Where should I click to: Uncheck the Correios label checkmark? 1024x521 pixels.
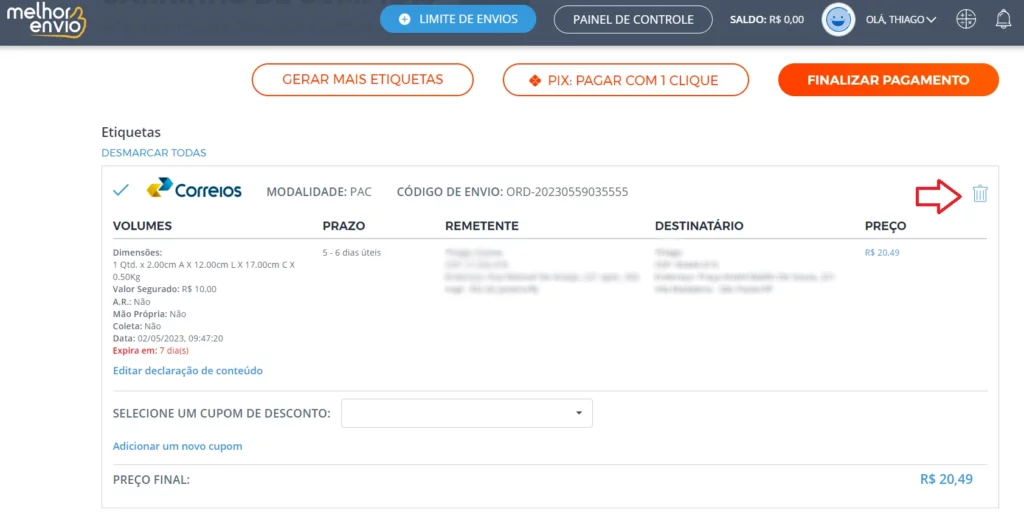[x=121, y=190]
